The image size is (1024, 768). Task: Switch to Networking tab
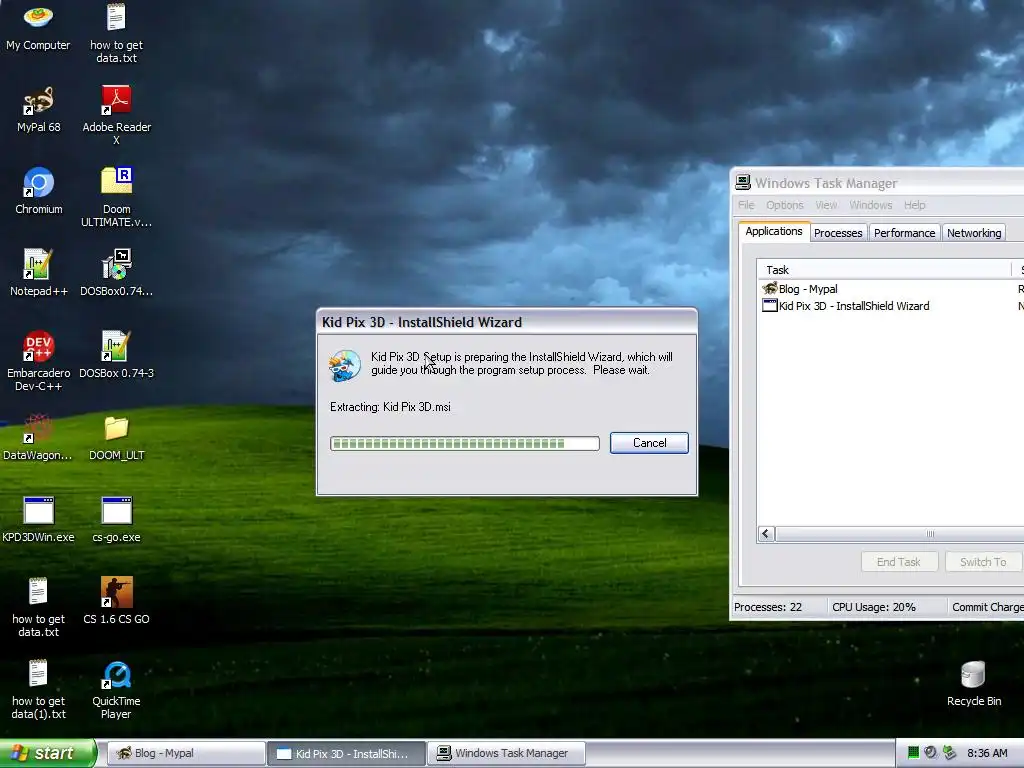[x=974, y=233]
